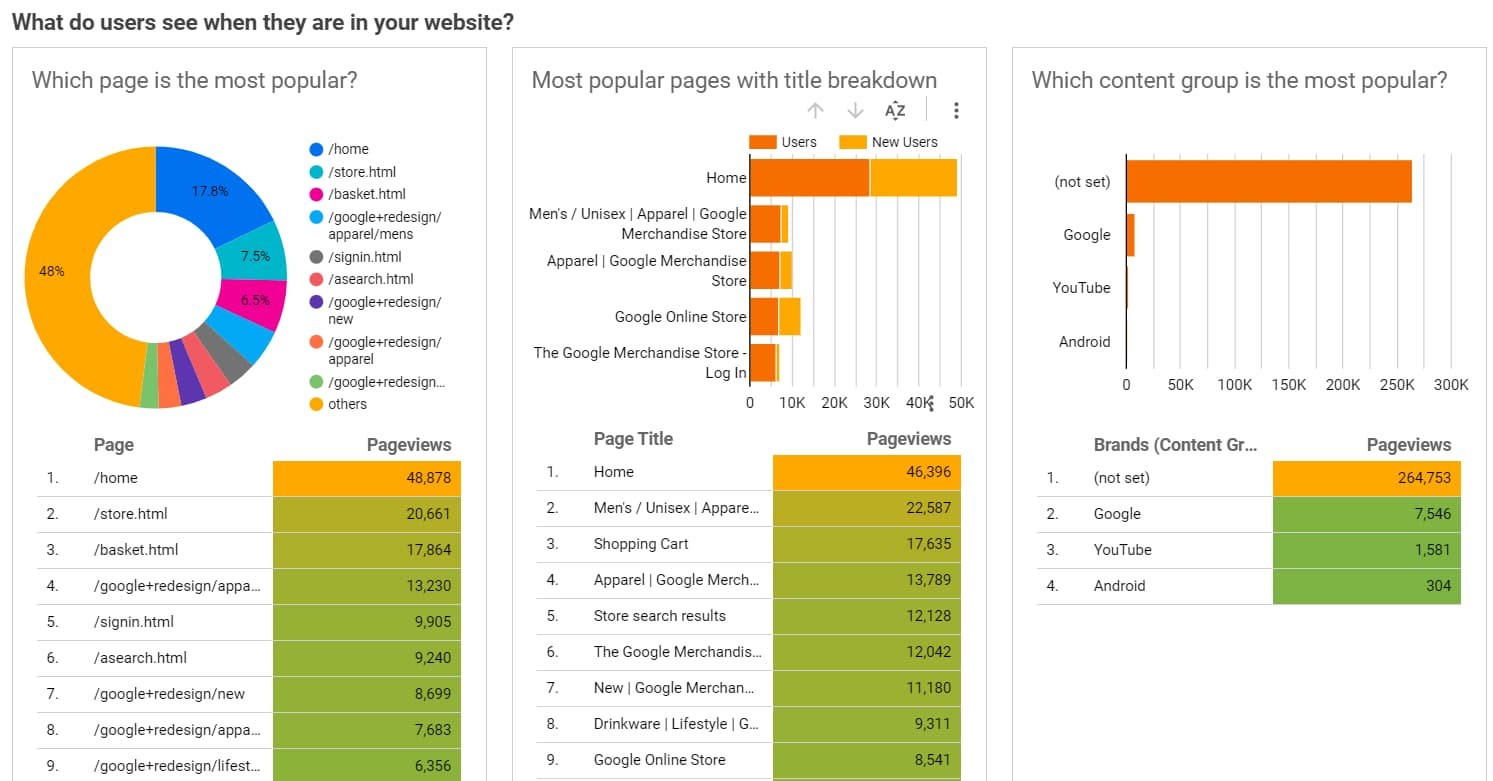This screenshot has height=781, width=1493.
Task: Click the YouTube row in Brands table
Action: point(1250,550)
